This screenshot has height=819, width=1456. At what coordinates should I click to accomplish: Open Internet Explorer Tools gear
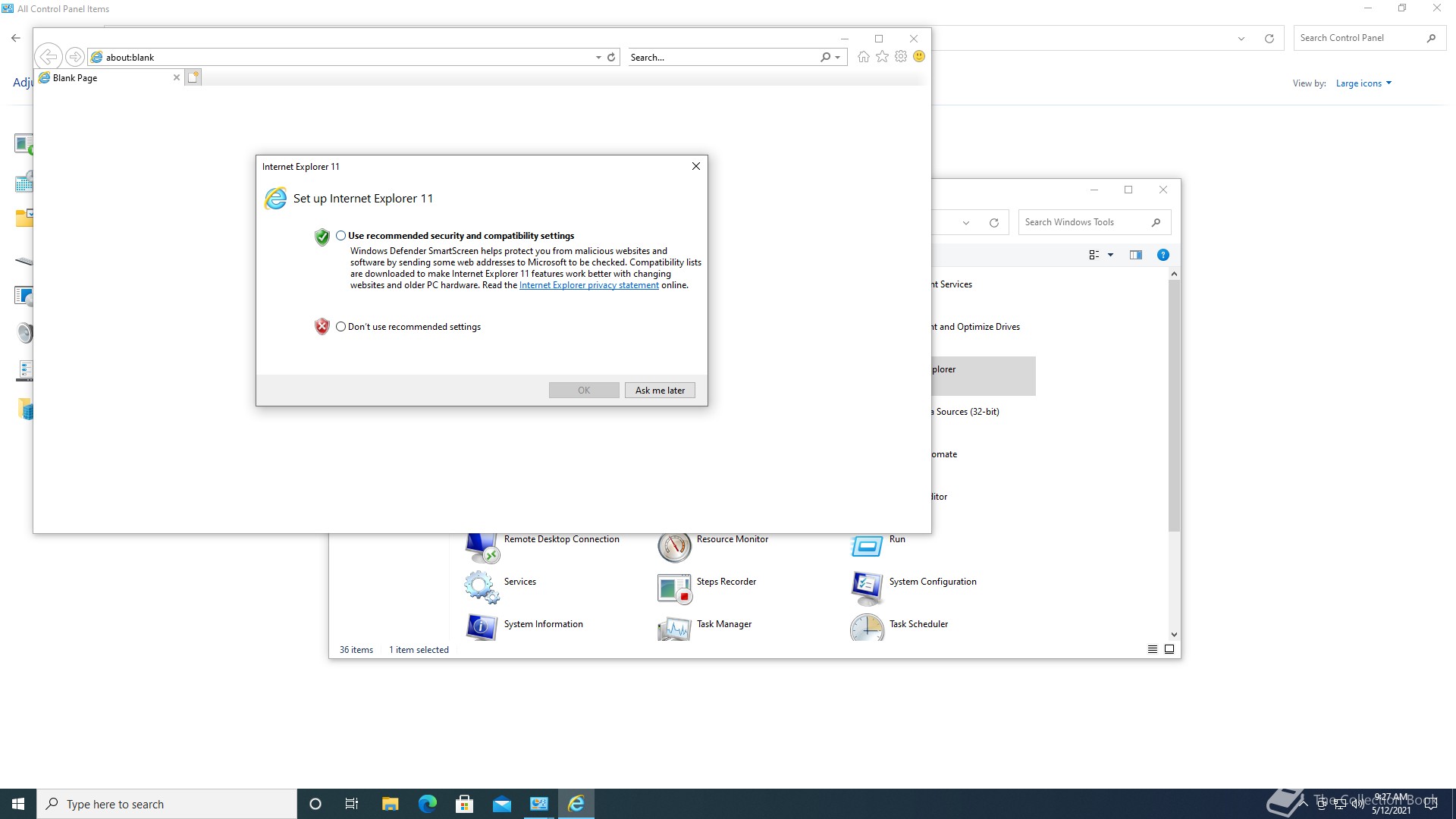[x=901, y=57]
